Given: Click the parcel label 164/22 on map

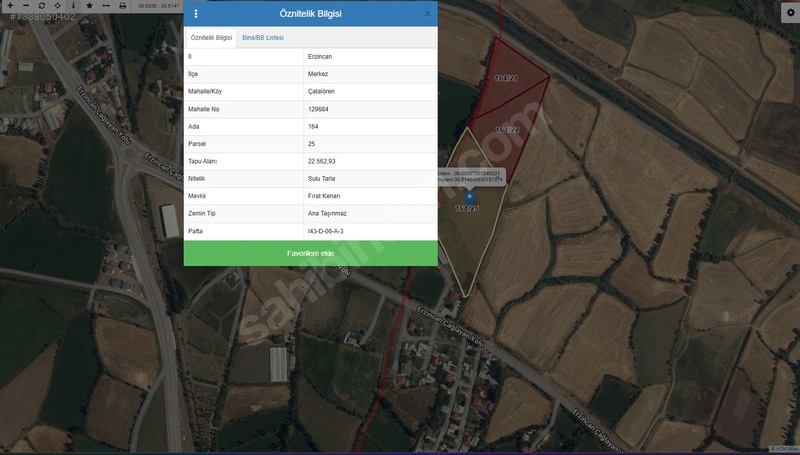Looking at the screenshot, I should [x=508, y=130].
